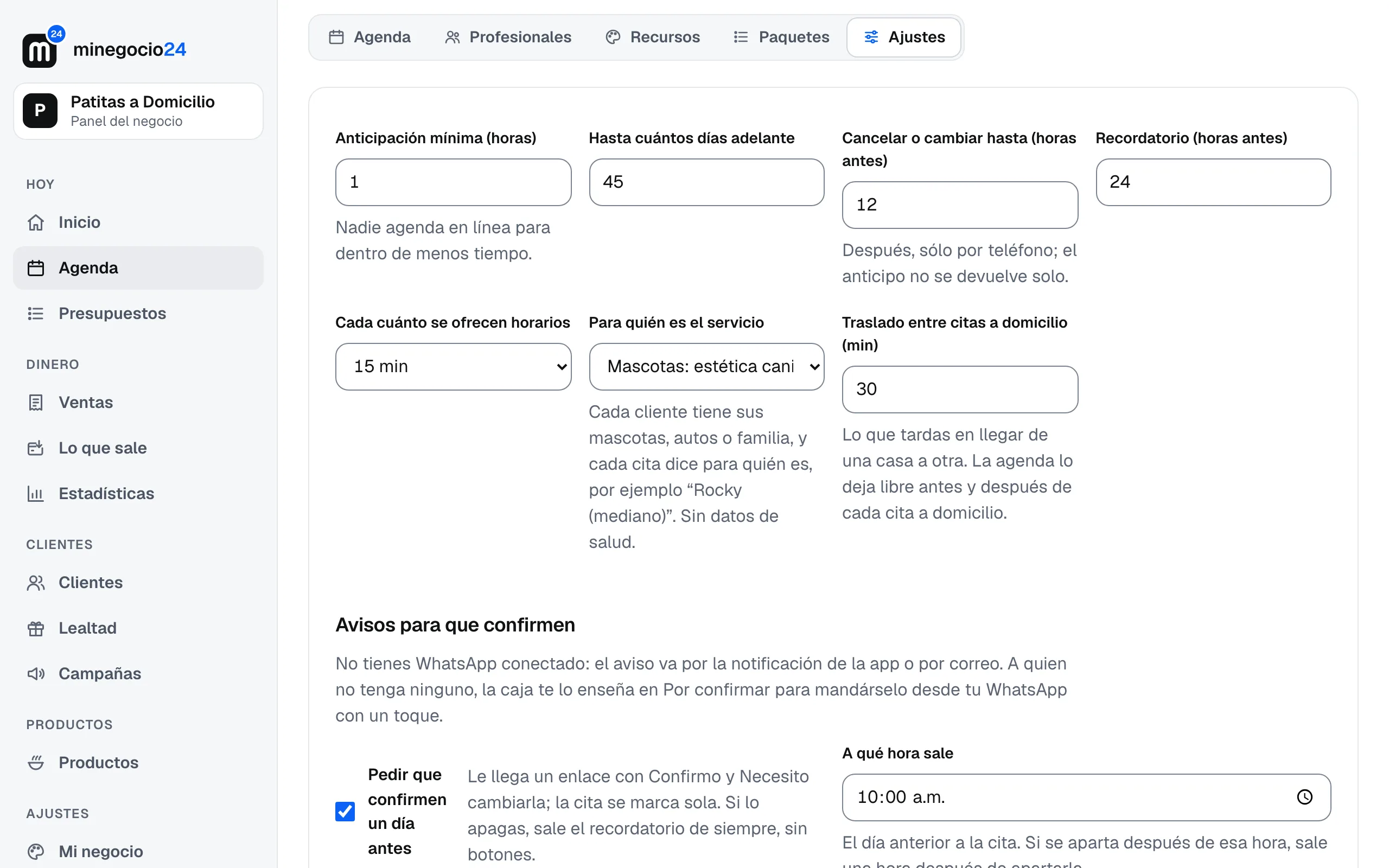
Task: Open the Mi negocio palette icon
Action: [36, 851]
